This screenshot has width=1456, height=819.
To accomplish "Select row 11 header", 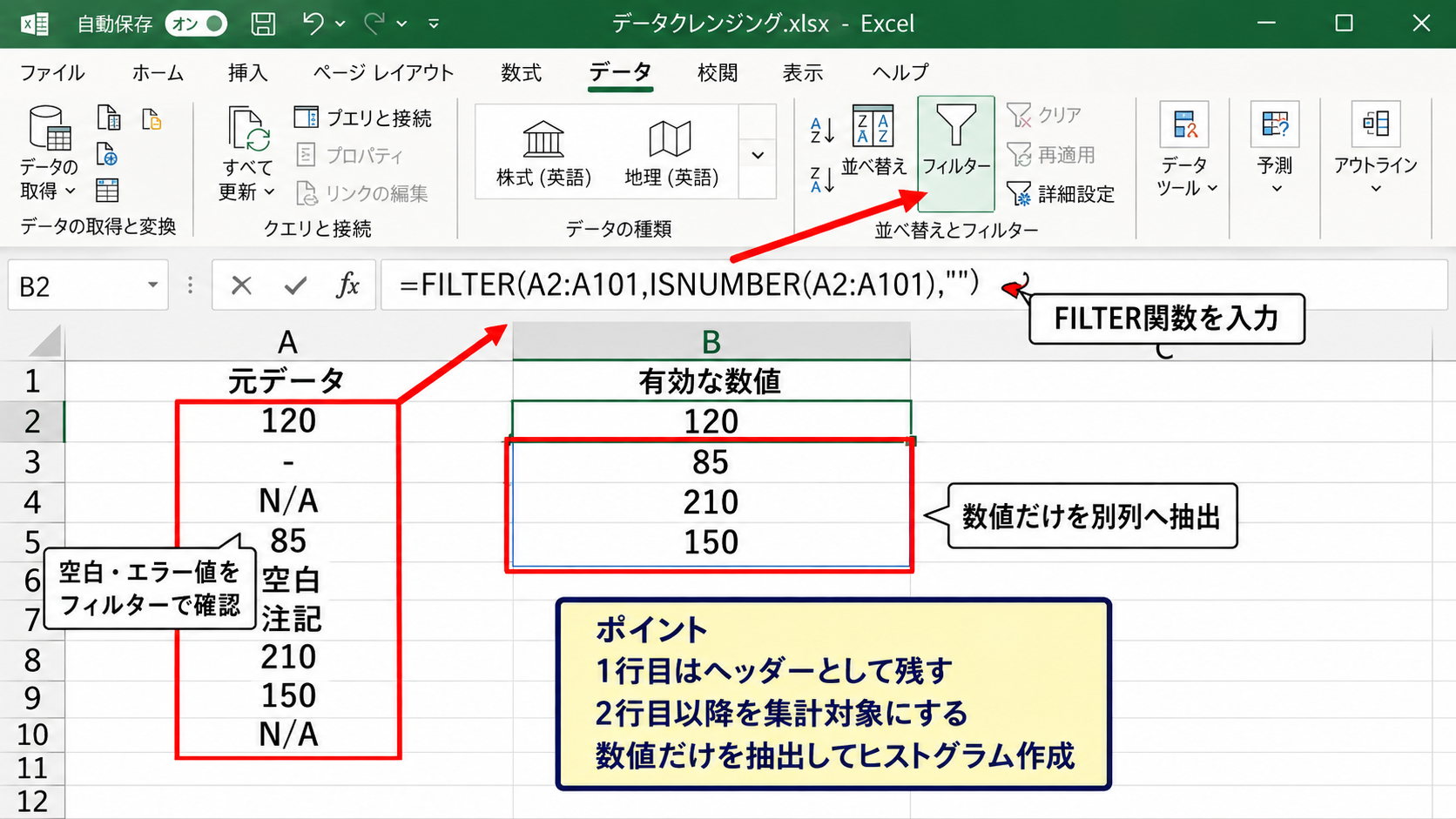I will 32,769.
